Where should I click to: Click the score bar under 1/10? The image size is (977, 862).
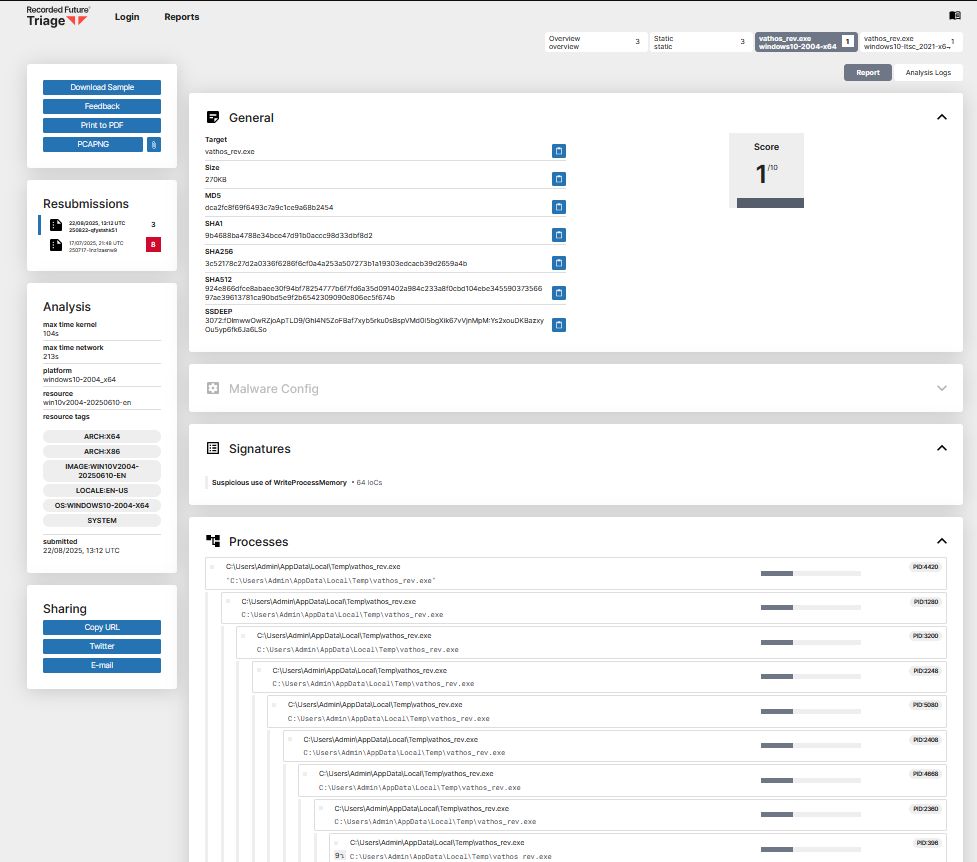770,203
